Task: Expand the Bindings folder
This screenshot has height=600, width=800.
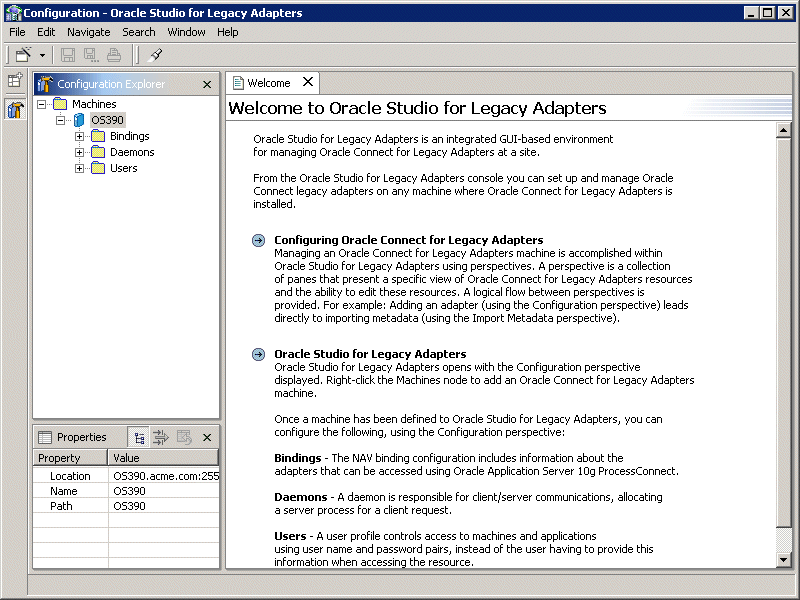Action: [79, 136]
